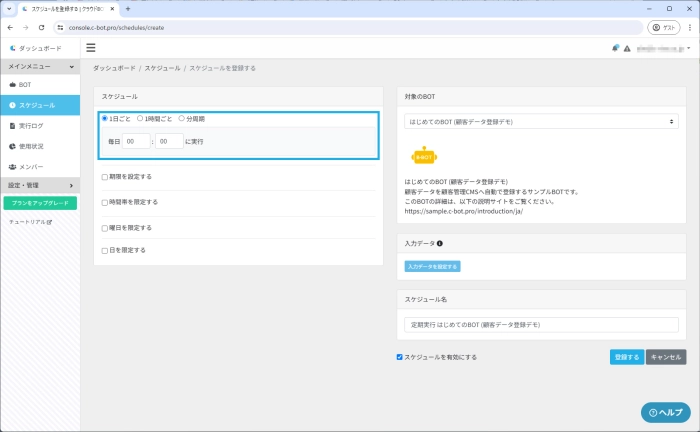The image size is (700, 432).
Task: Click the info icon beside 入力データ
Action: [440, 243]
